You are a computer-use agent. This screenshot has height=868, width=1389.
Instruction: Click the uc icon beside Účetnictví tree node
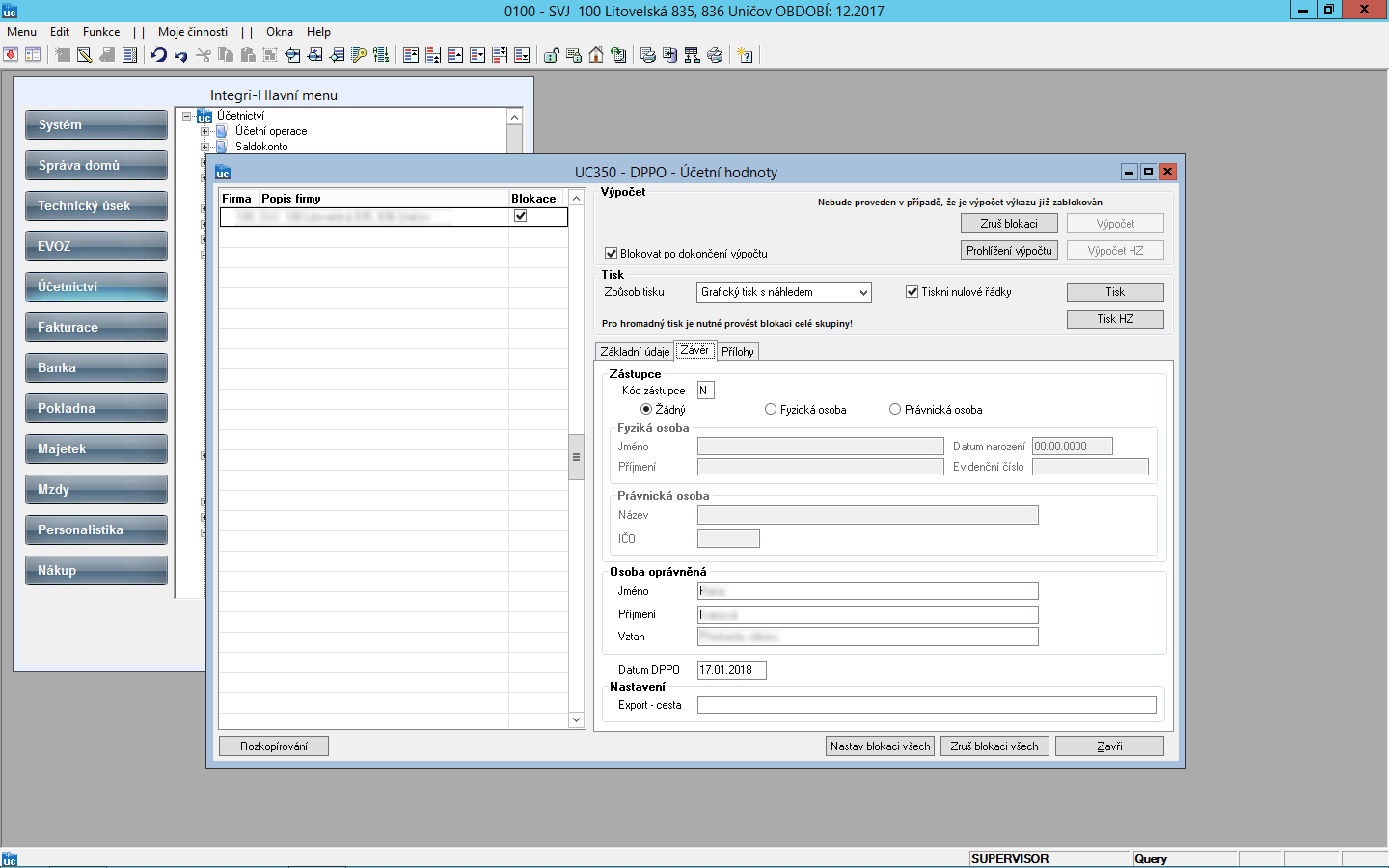(204, 116)
